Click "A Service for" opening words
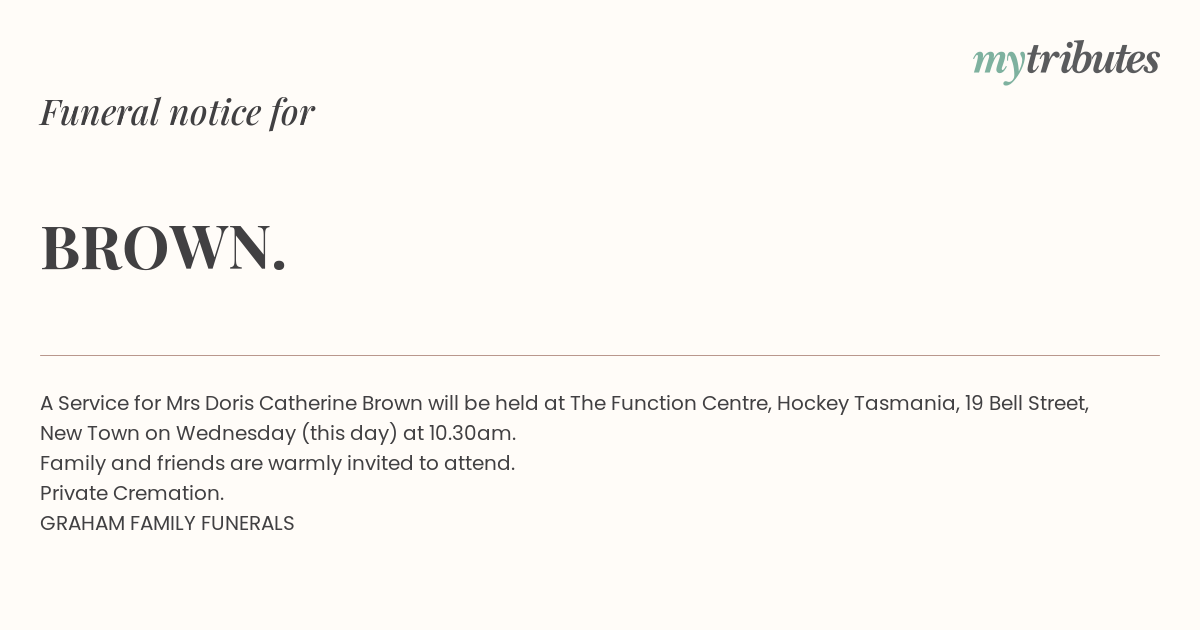The width and height of the screenshot is (1200, 630). click(x=100, y=403)
